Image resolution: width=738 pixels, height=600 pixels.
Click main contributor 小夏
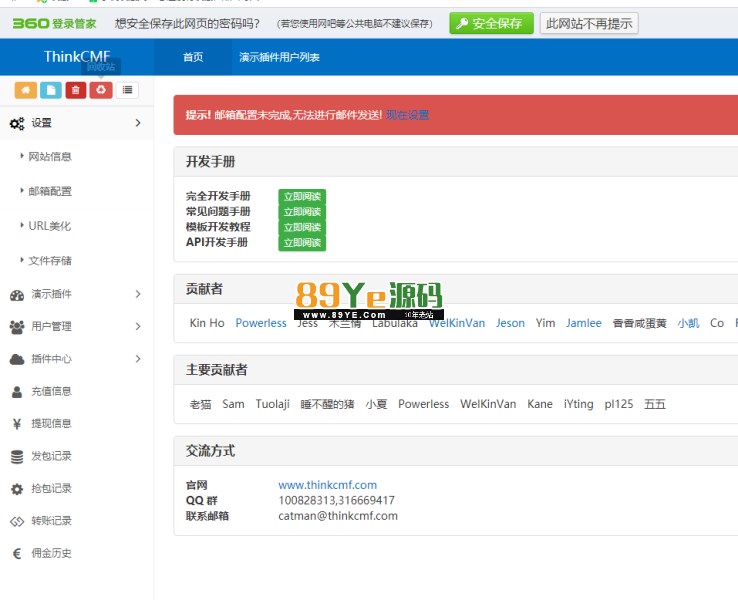point(376,404)
